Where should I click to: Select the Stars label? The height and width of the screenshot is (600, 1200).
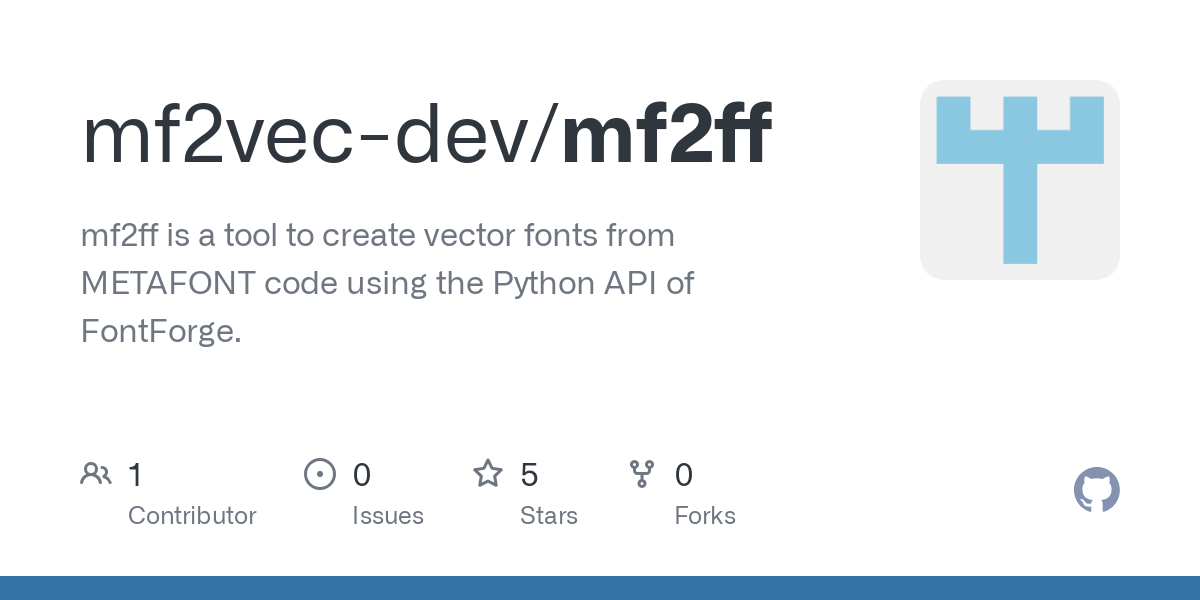pyautogui.click(x=548, y=516)
